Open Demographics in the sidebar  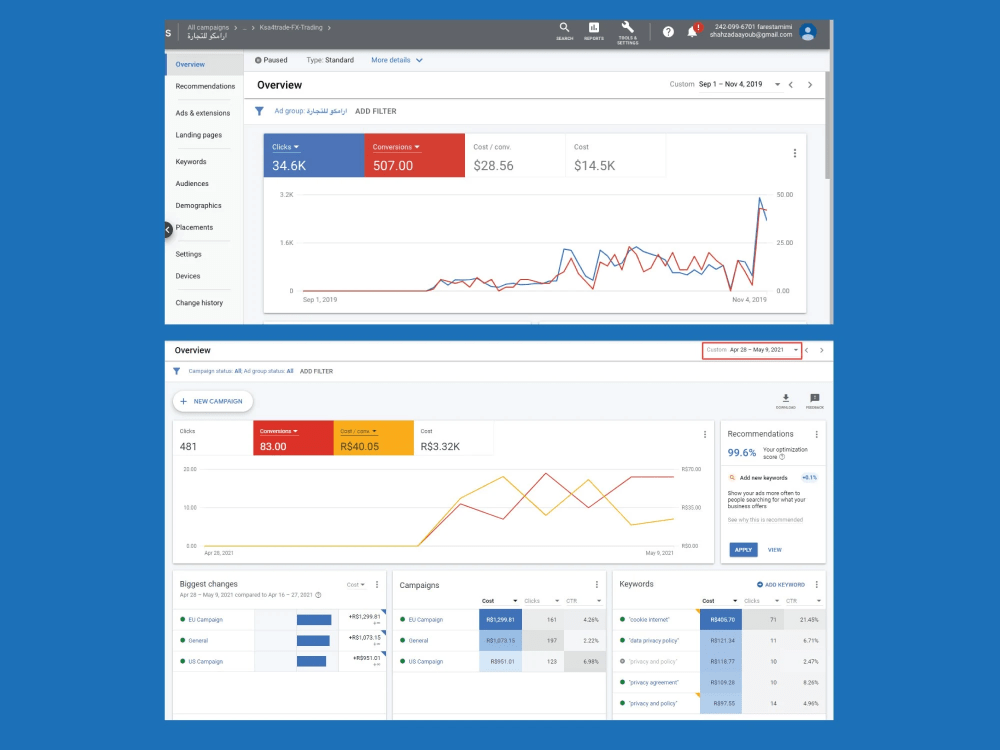[198, 205]
